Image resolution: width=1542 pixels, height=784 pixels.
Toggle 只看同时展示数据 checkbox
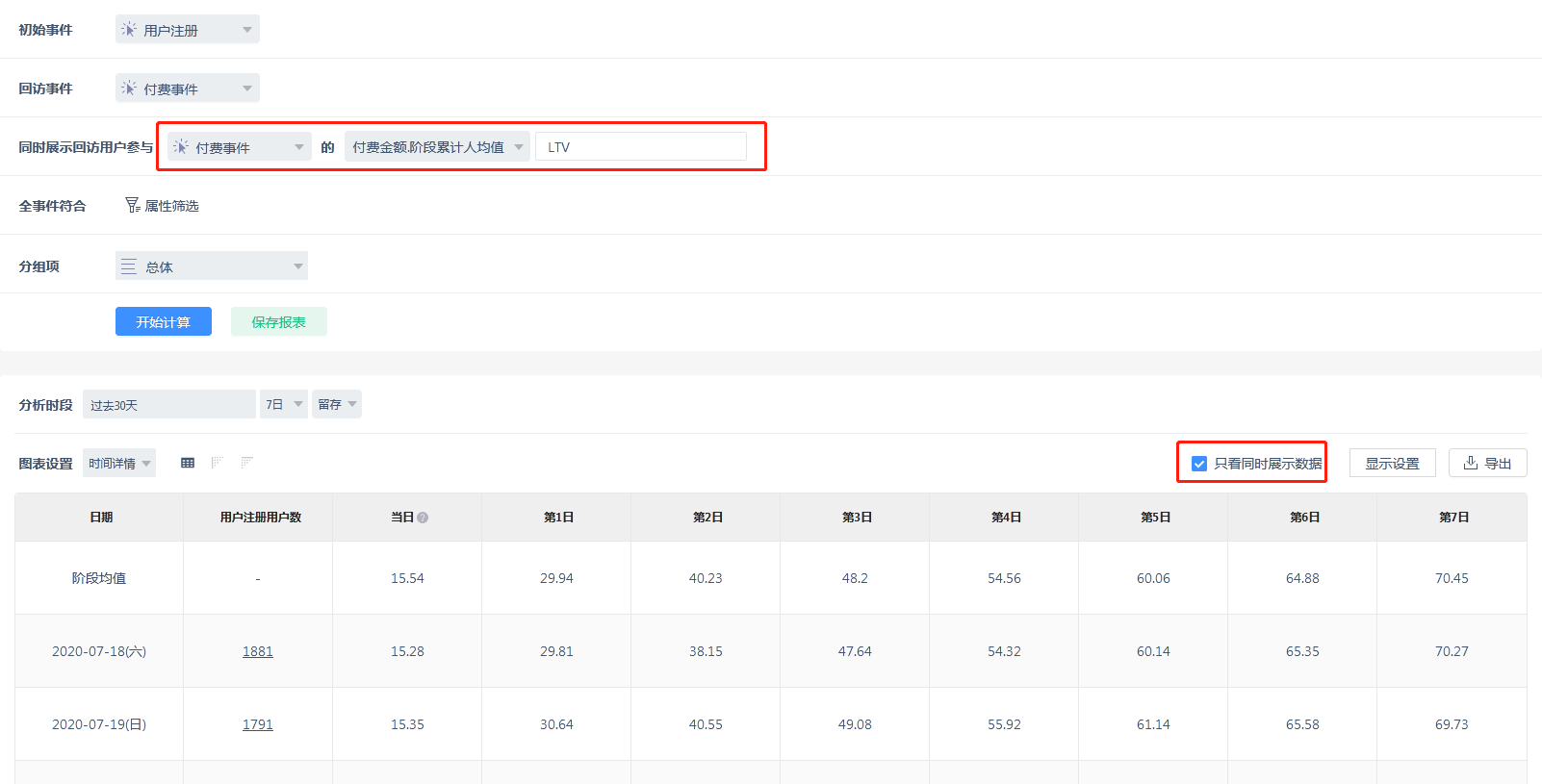pyautogui.click(x=1199, y=464)
